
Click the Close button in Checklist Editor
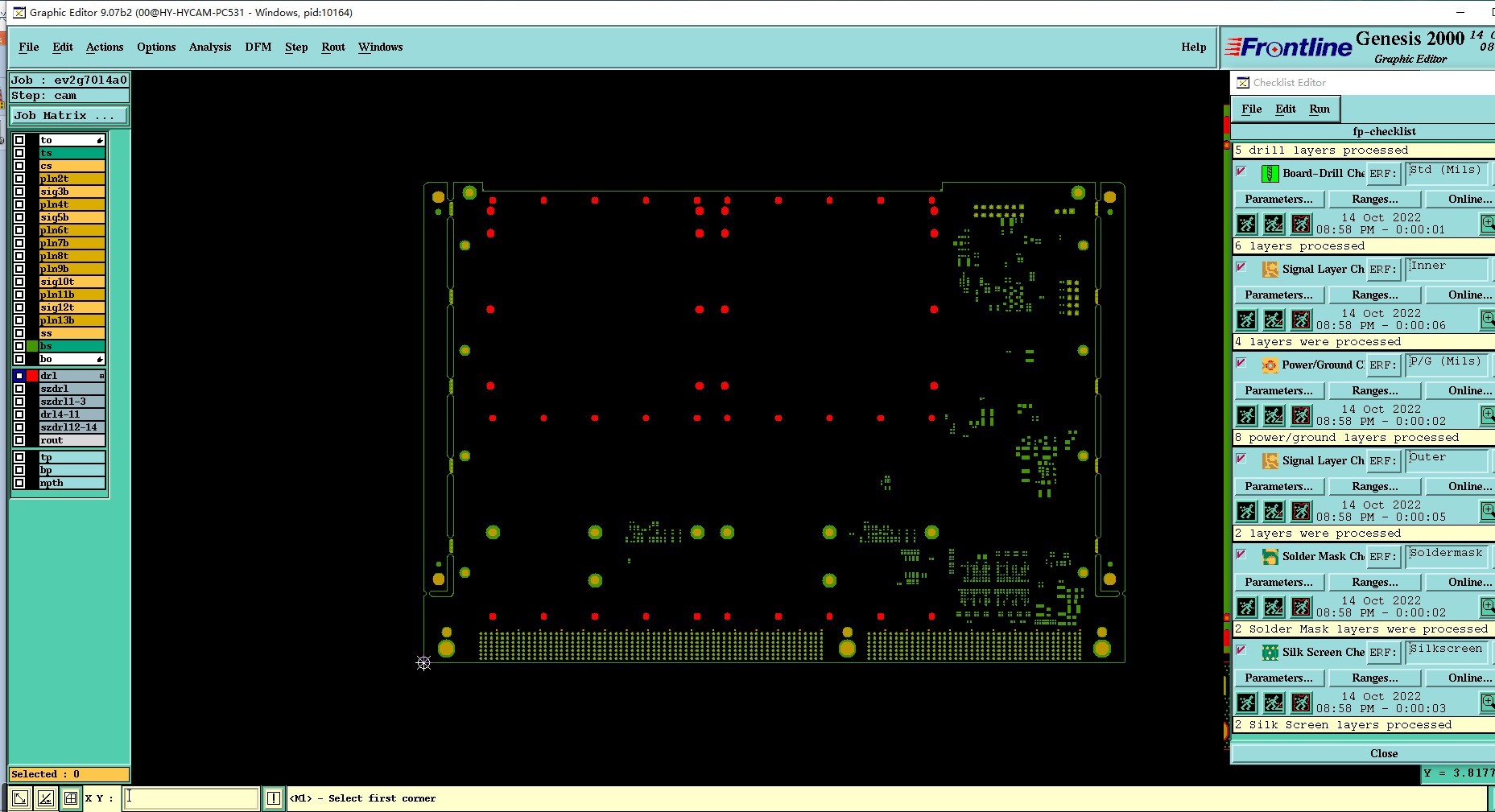[1383, 753]
